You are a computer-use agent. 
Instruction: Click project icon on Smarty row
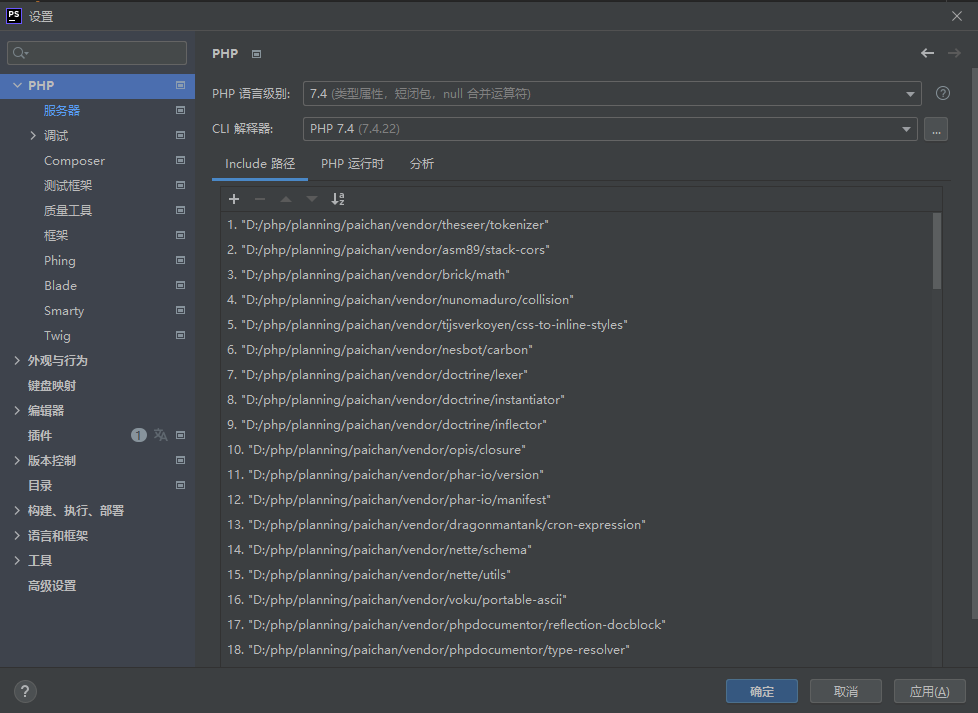click(180, 310)
